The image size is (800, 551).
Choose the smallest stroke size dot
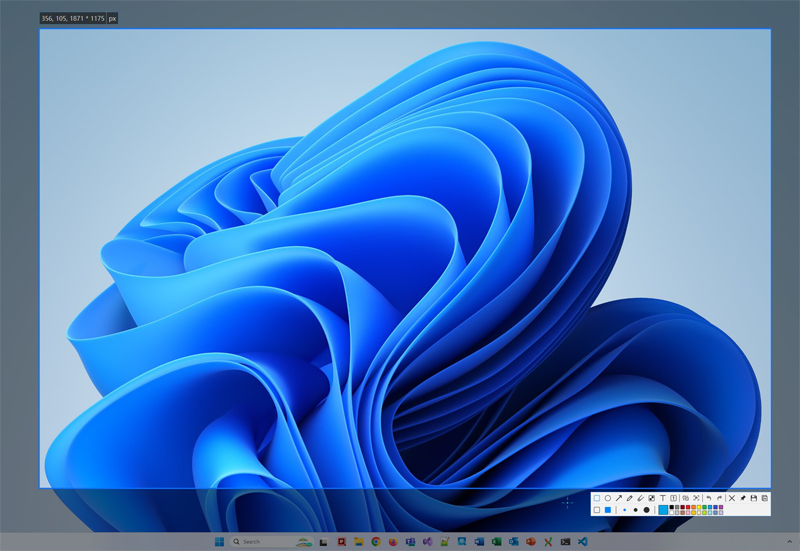[625, 510]
